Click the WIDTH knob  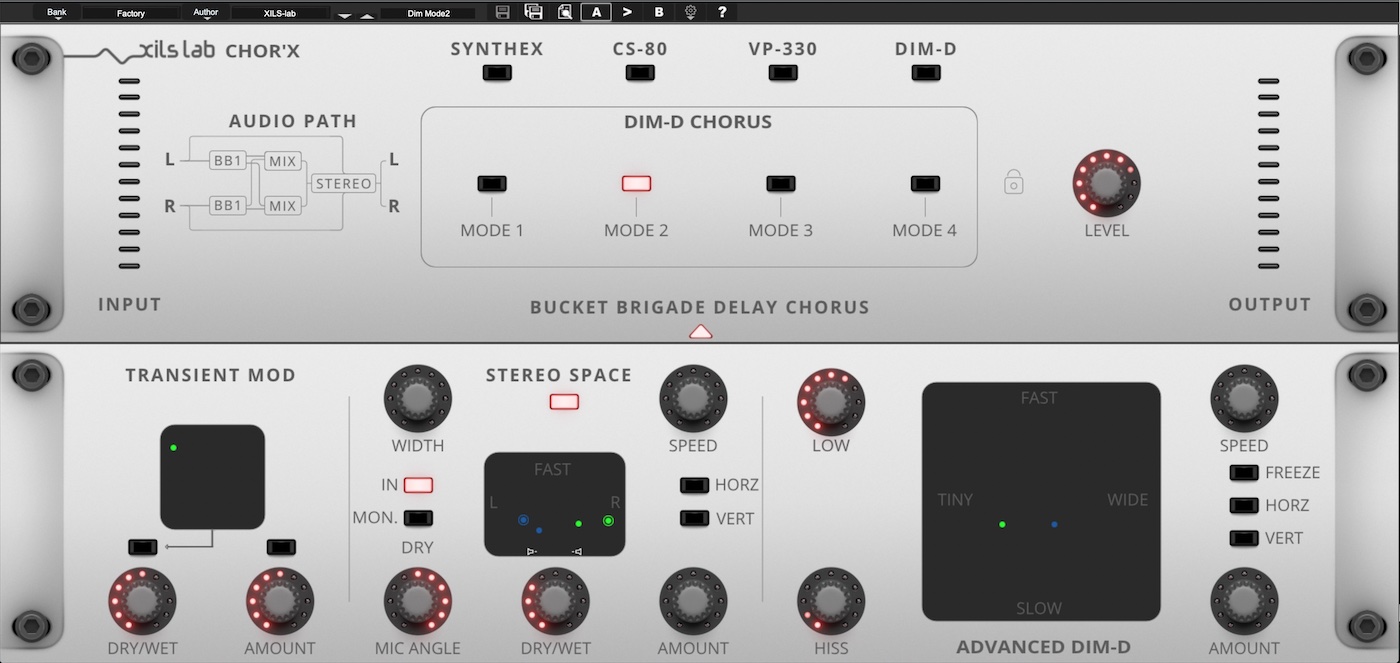coord(418,399)
